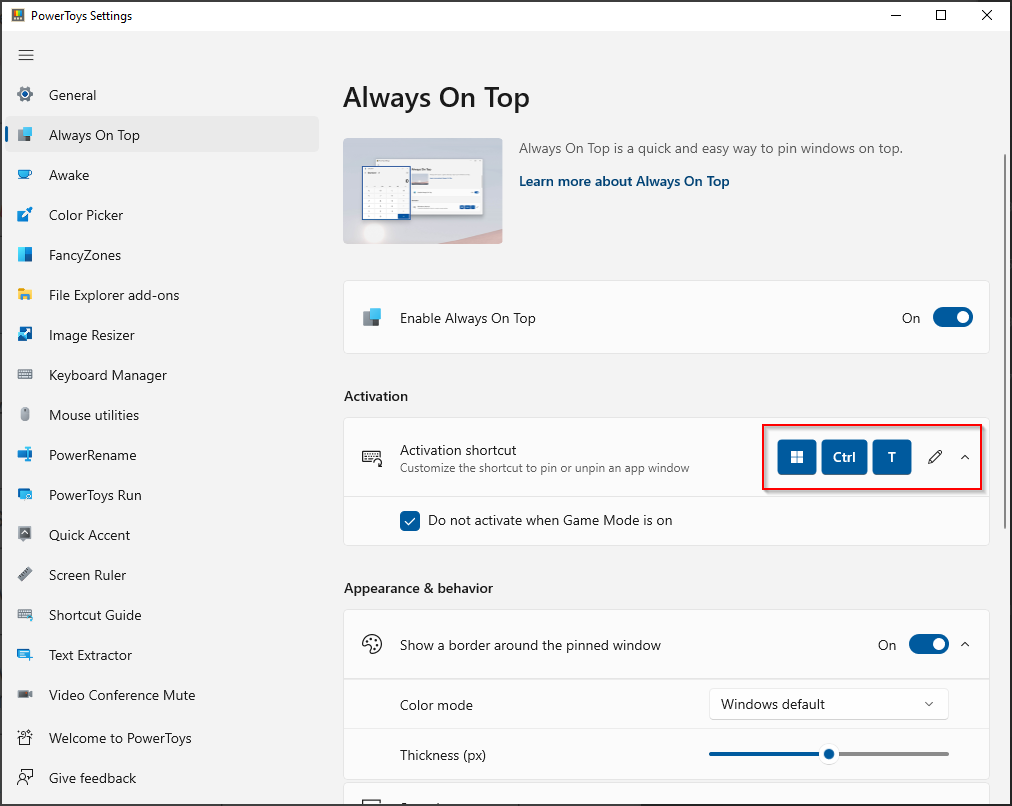The height and width of the screenshot is (806, 1012).
Task: Select the PowerToys Run icon
Action: [x=27, y=495]
